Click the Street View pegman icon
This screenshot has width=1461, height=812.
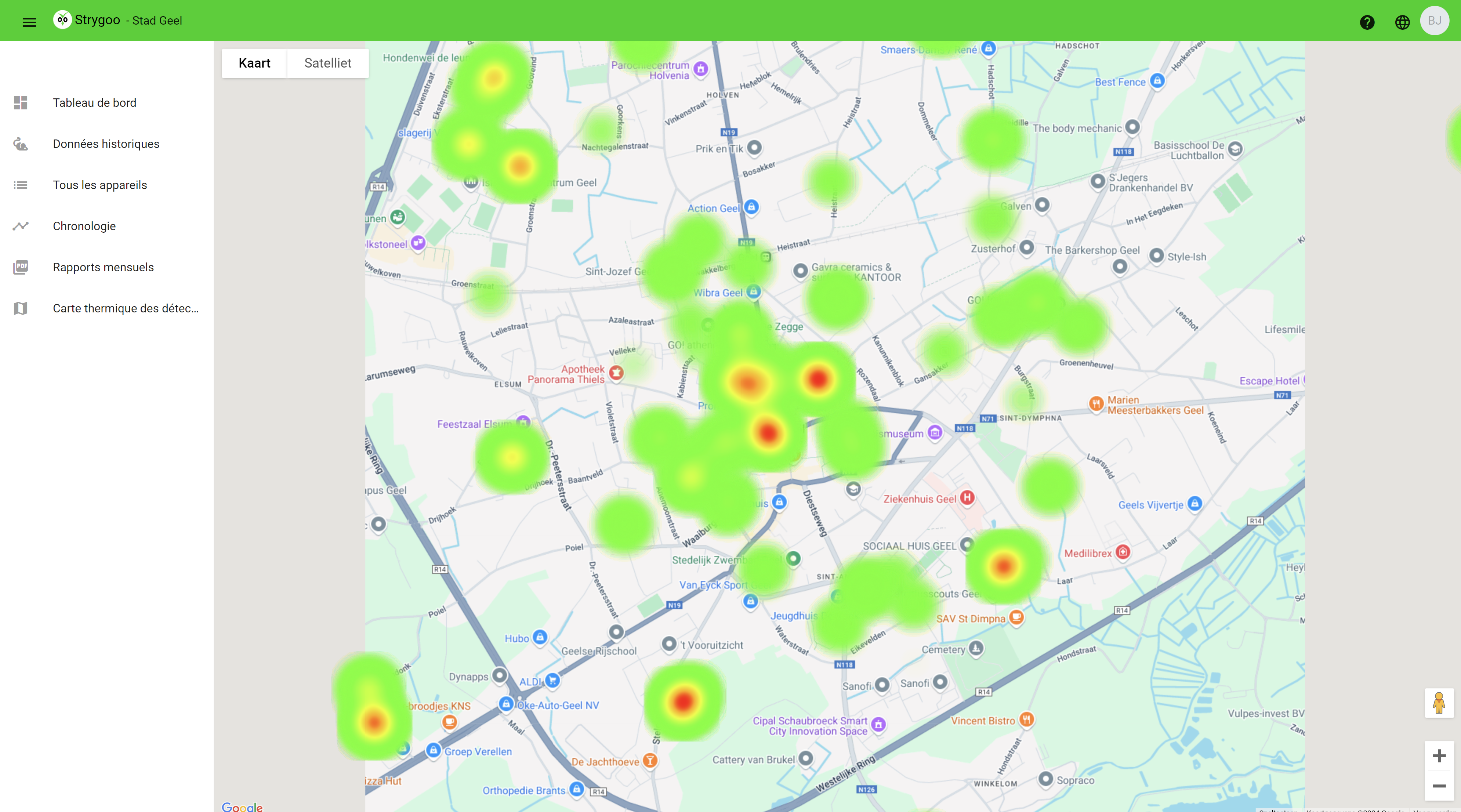[1439, 703]
